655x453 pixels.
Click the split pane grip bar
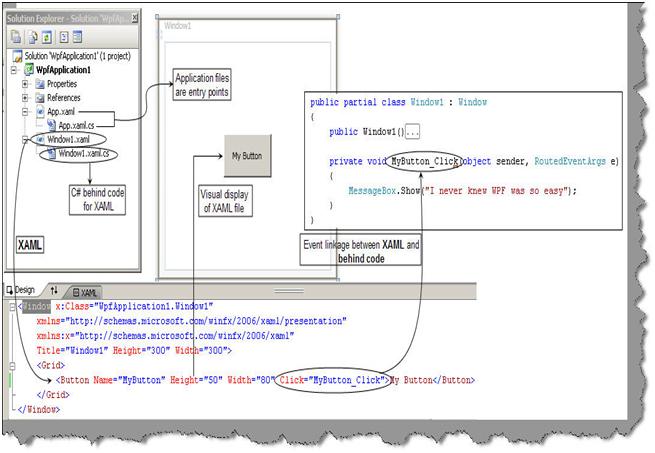pyautogui.click(x=289, y=291)
